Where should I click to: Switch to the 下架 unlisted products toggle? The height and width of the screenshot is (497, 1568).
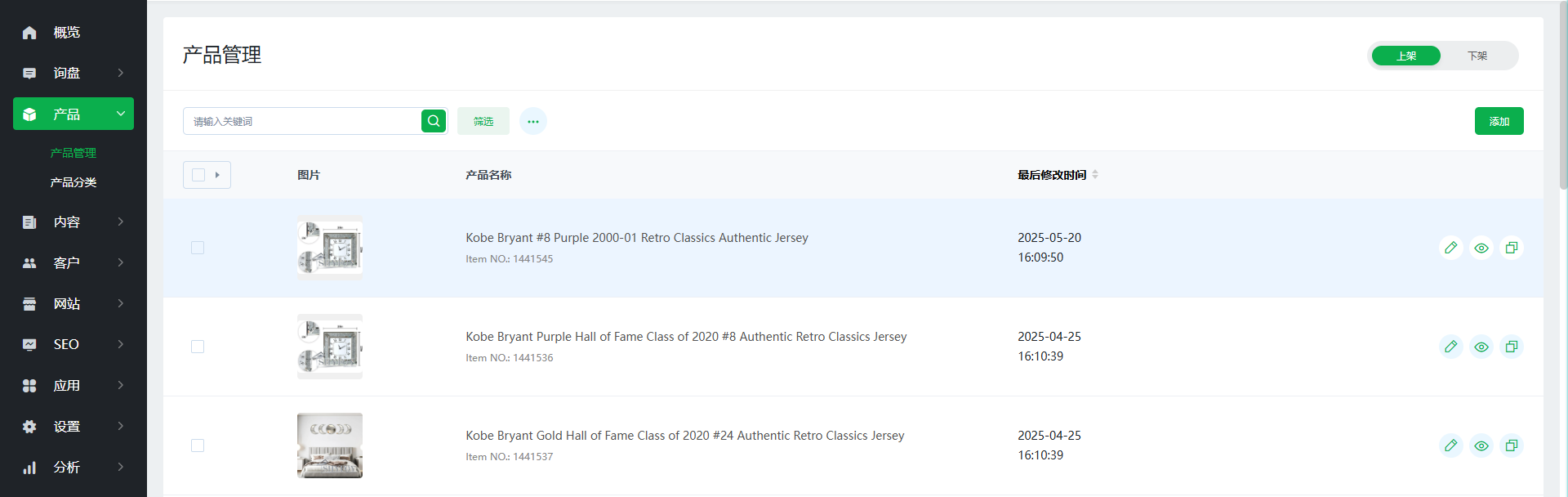click(x=1477, y=56)
